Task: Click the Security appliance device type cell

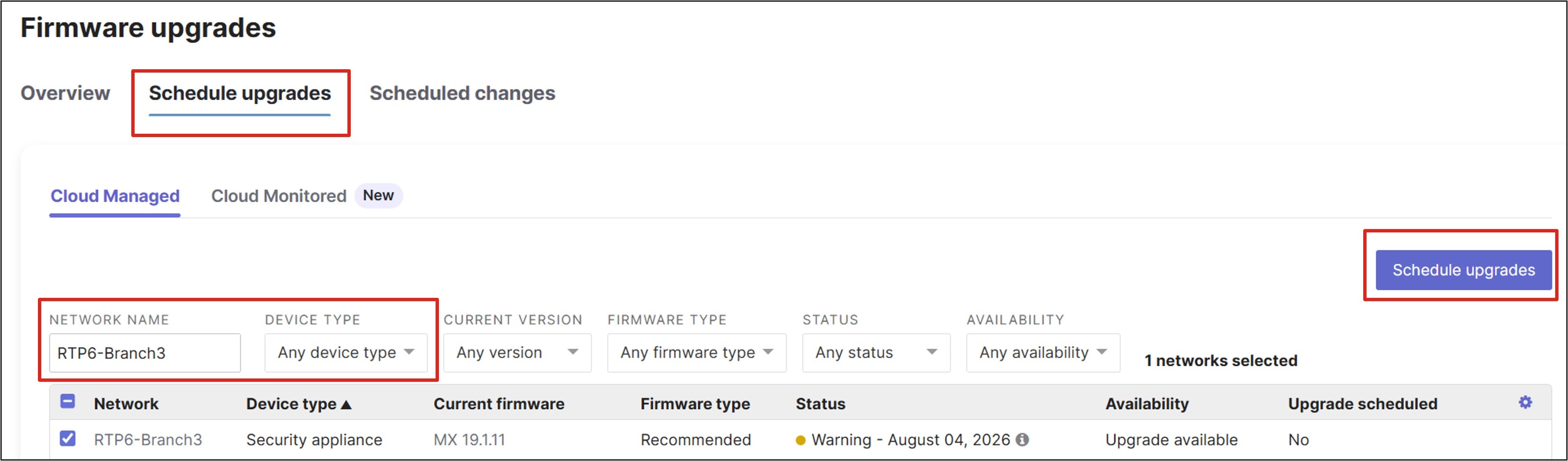Action: (x=314, y=440)
